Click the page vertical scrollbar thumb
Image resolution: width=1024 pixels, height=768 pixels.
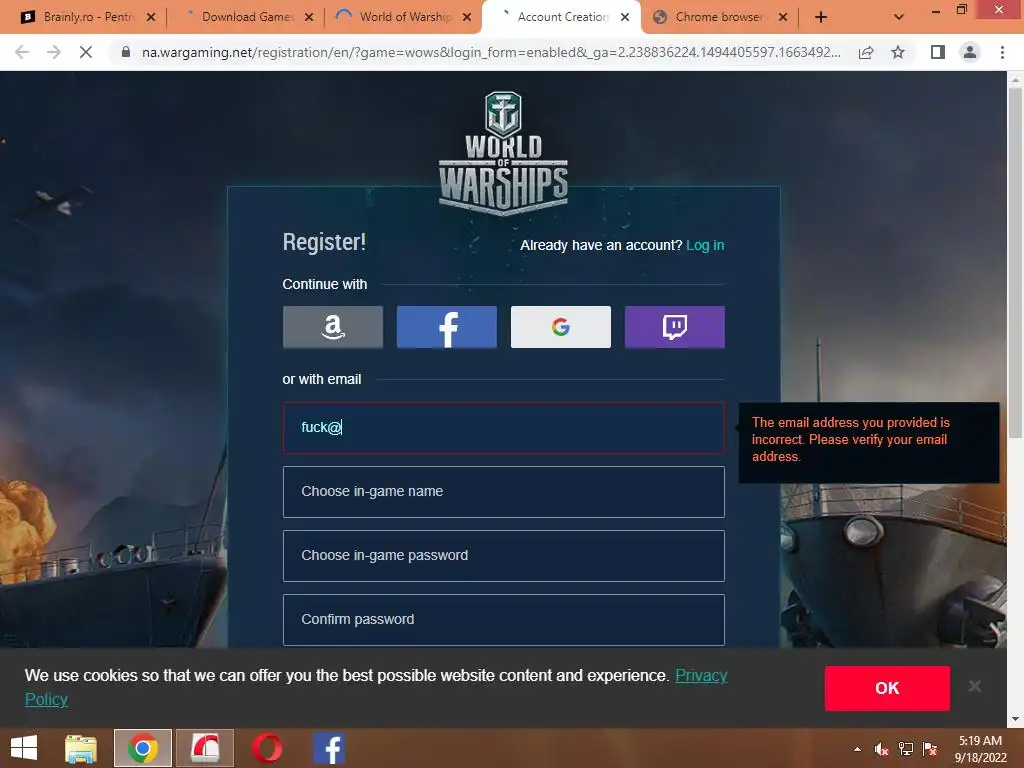point(1015,261)
